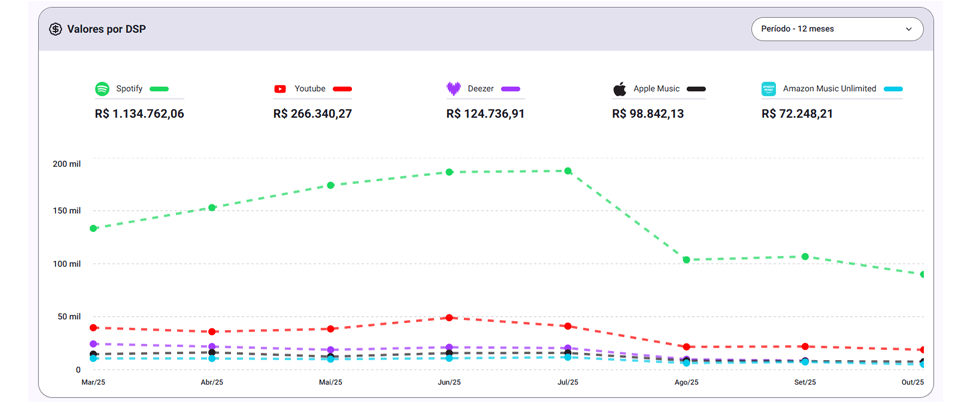Click the dollar sign icon beside Valores por DSP
Viewport: 970px width, 402px height.
(56, 29)
